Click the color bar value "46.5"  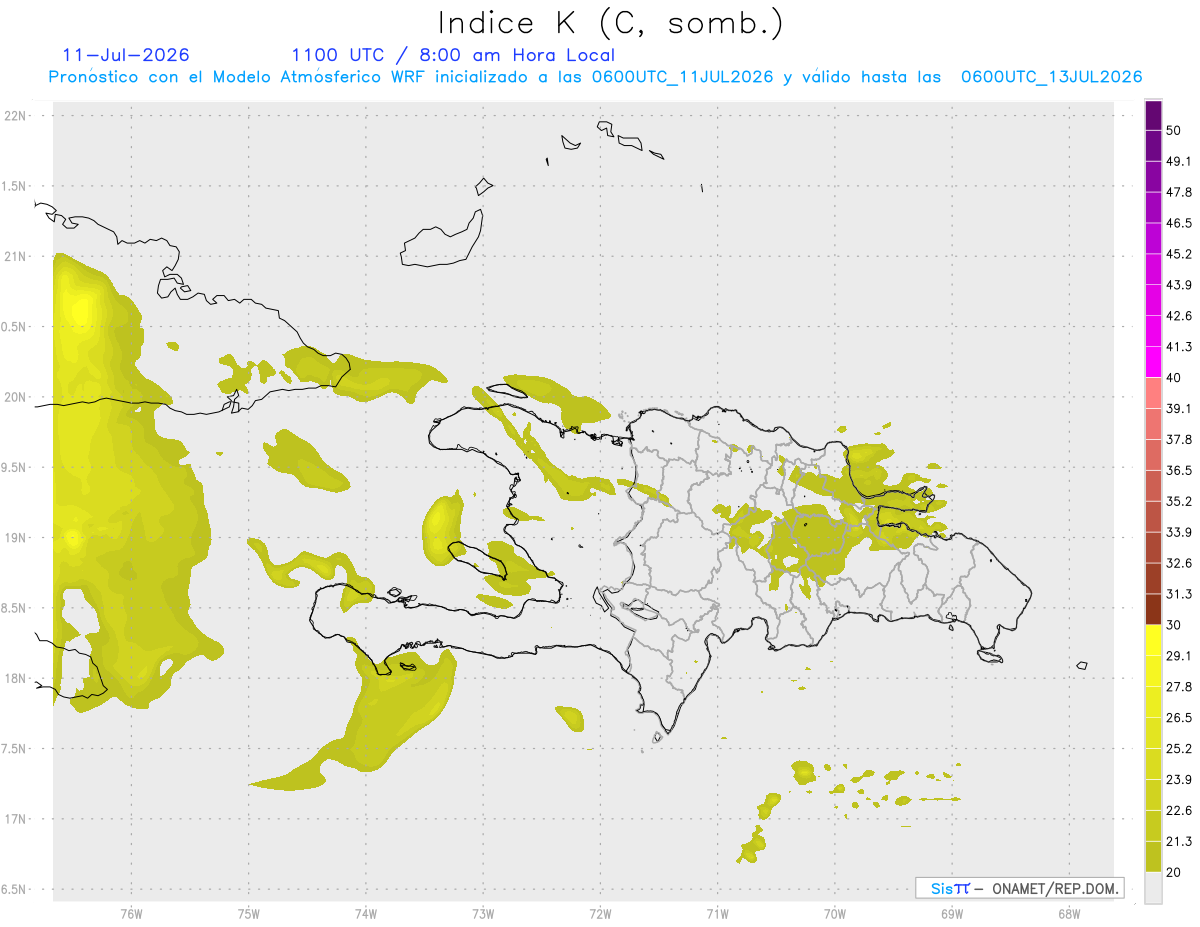click(1179, 223)
